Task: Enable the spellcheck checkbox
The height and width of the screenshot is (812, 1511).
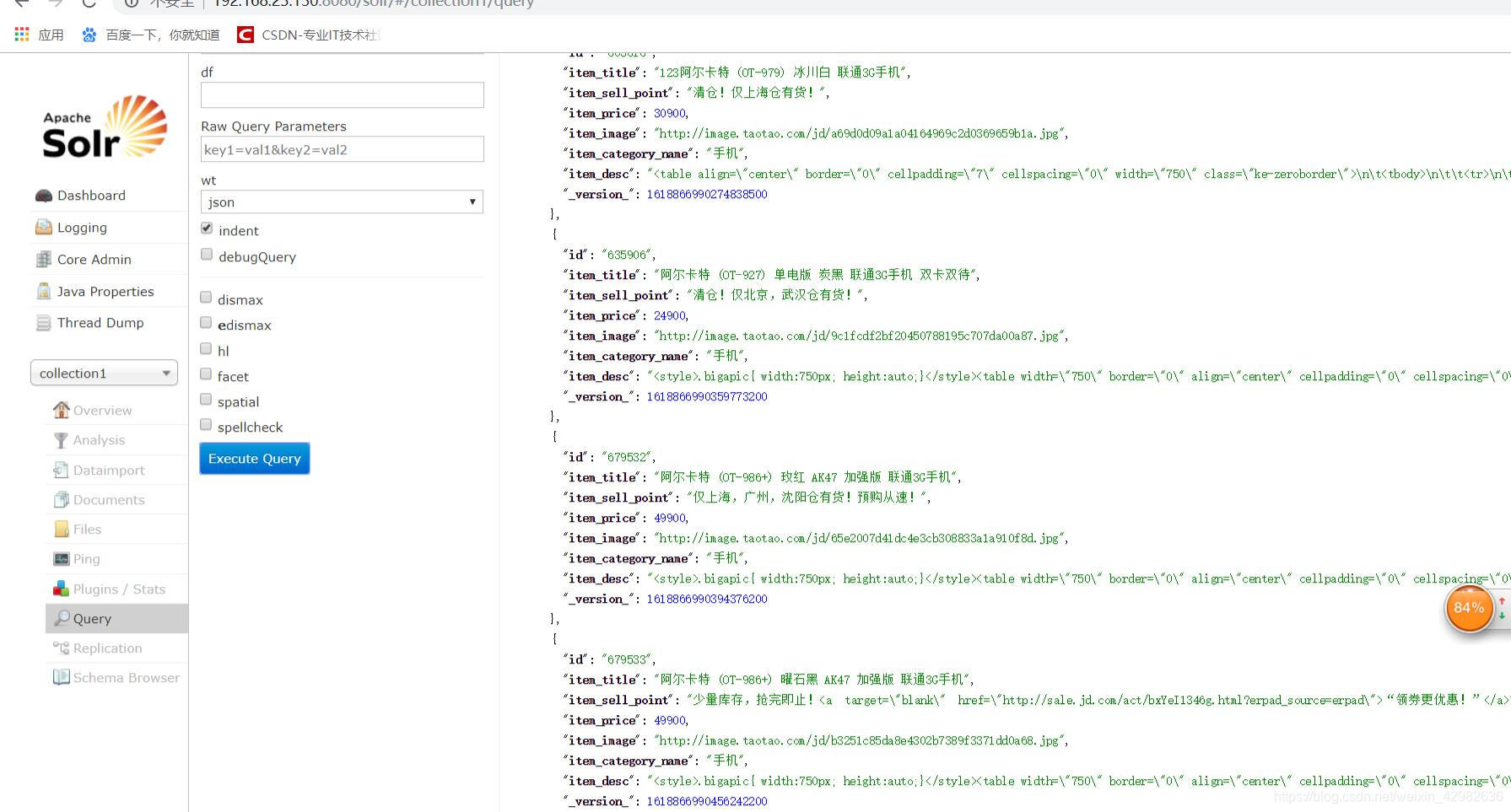Action: (x=206, y=425)
